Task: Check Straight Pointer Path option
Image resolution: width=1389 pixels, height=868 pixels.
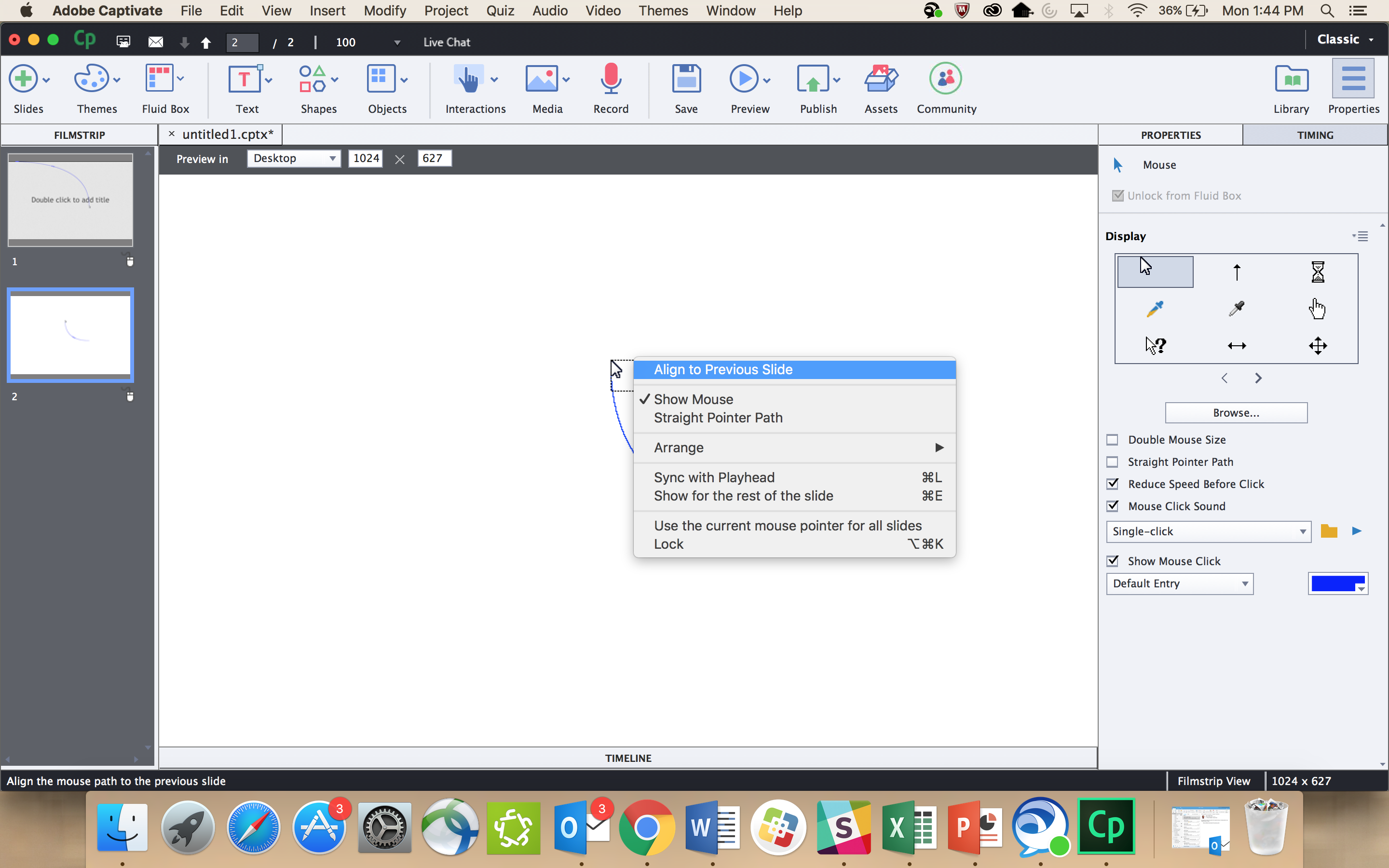Action: [1112, 461]
